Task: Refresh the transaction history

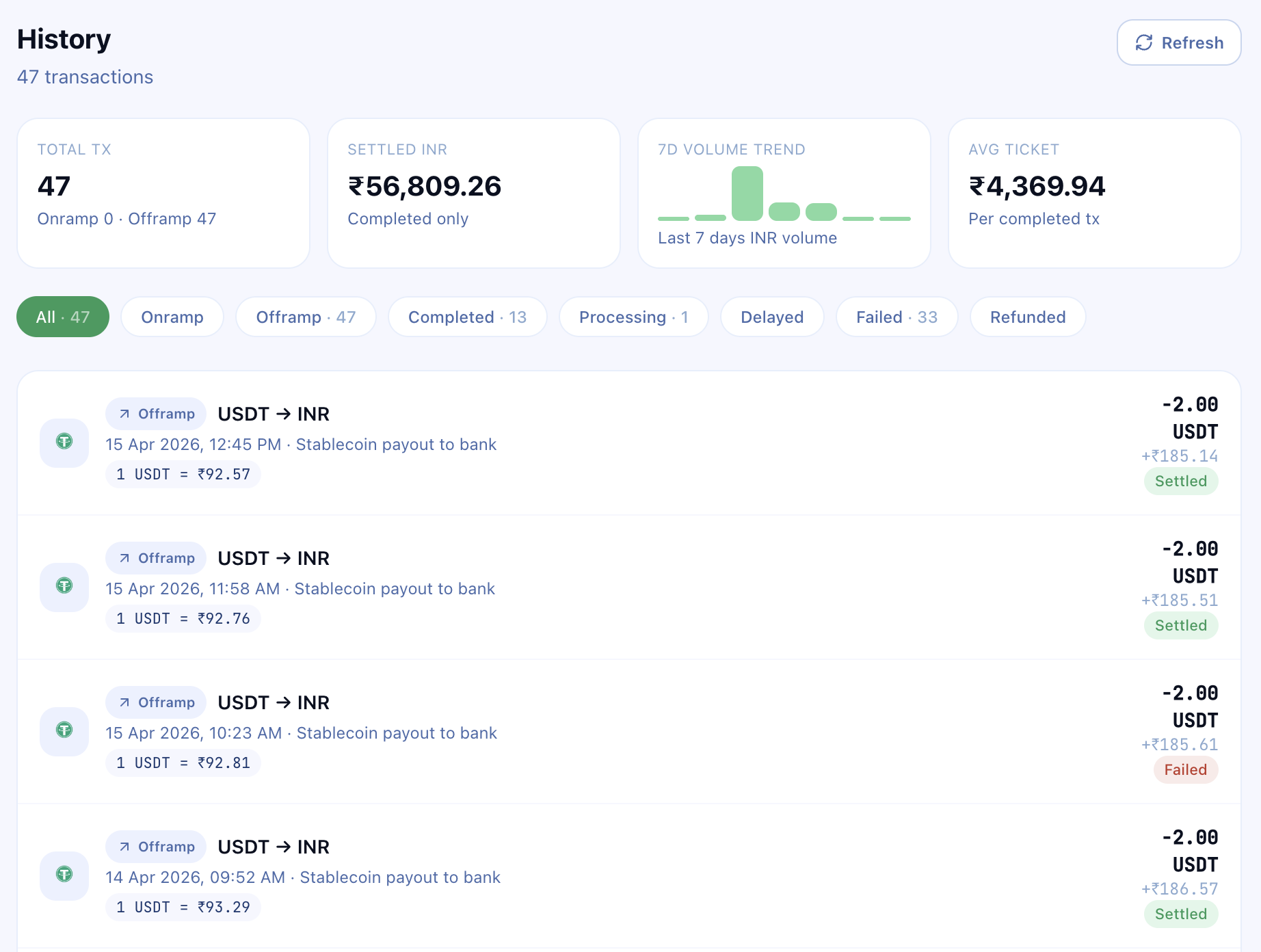Action: (1178, 42)
